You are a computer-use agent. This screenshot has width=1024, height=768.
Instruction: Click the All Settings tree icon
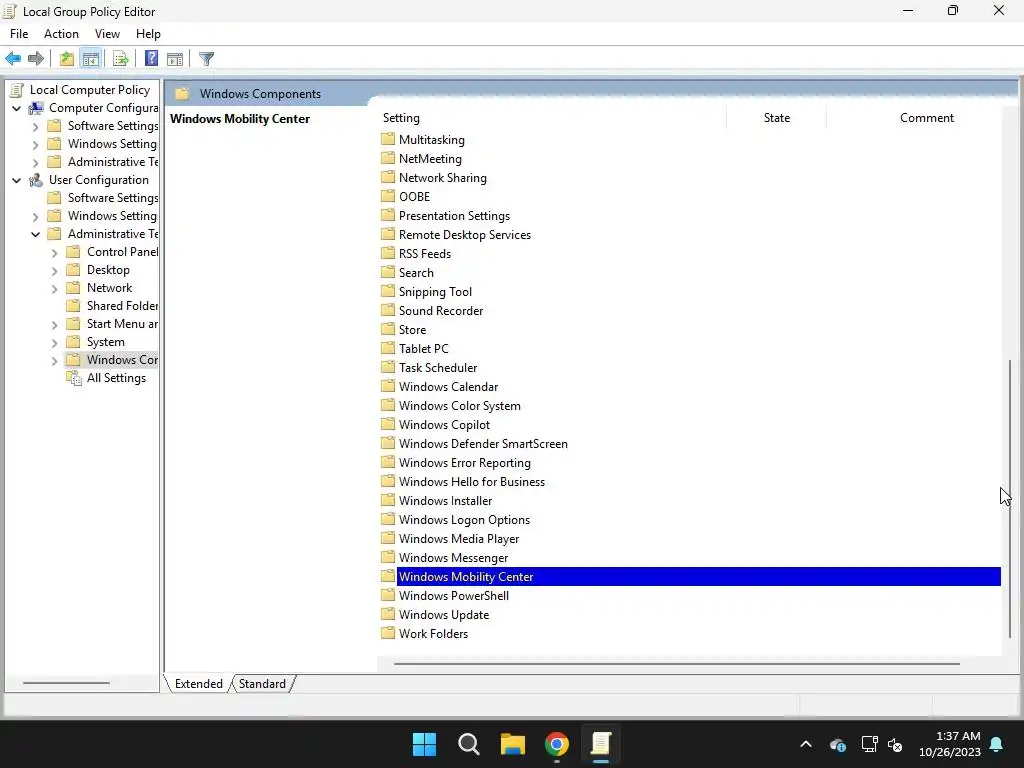[74, 378]
